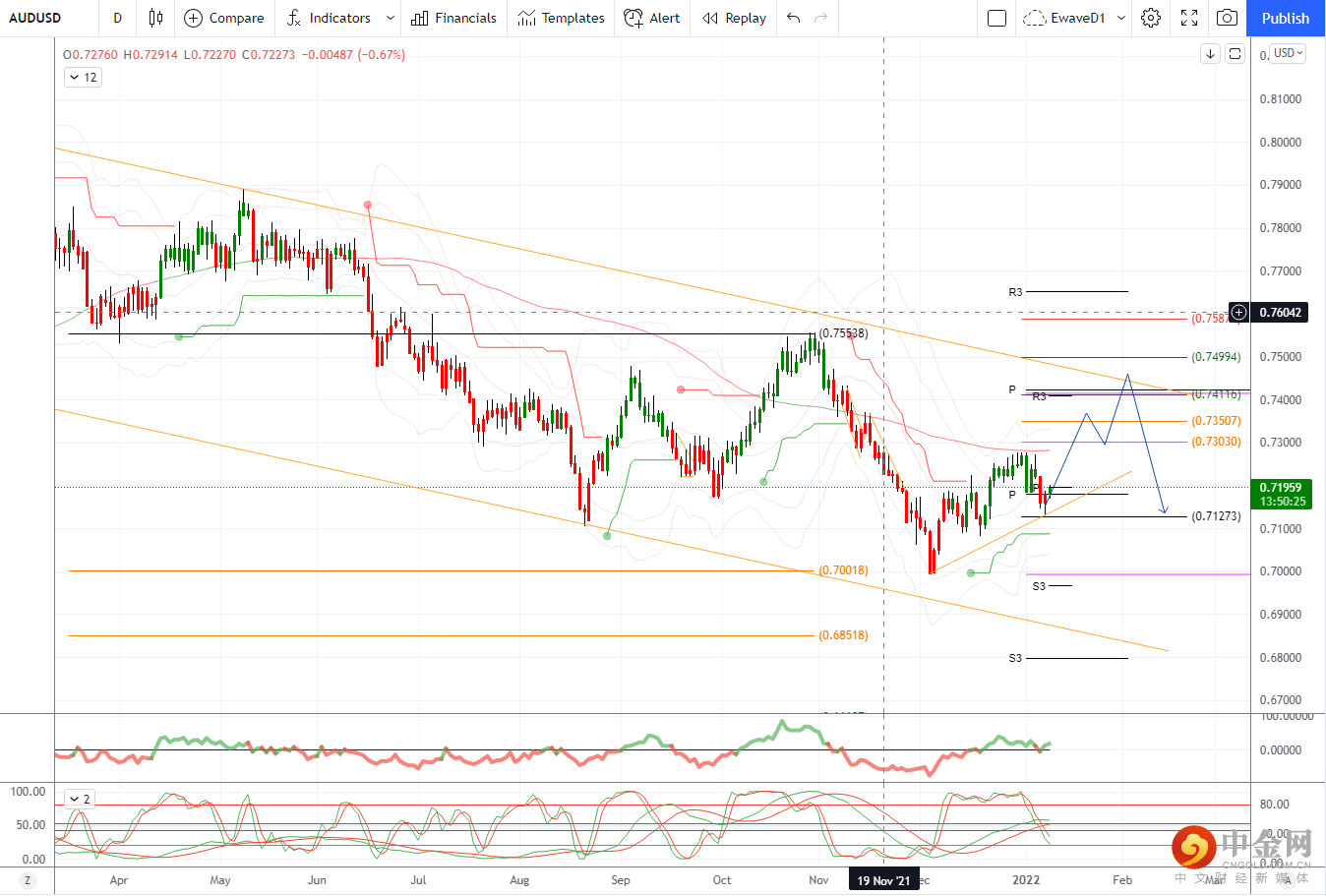This screenshot has height=896, width=1326.
Task: Click 0.77000 on the price scale
Action: pyautogui.click(x=1281, y=271)
